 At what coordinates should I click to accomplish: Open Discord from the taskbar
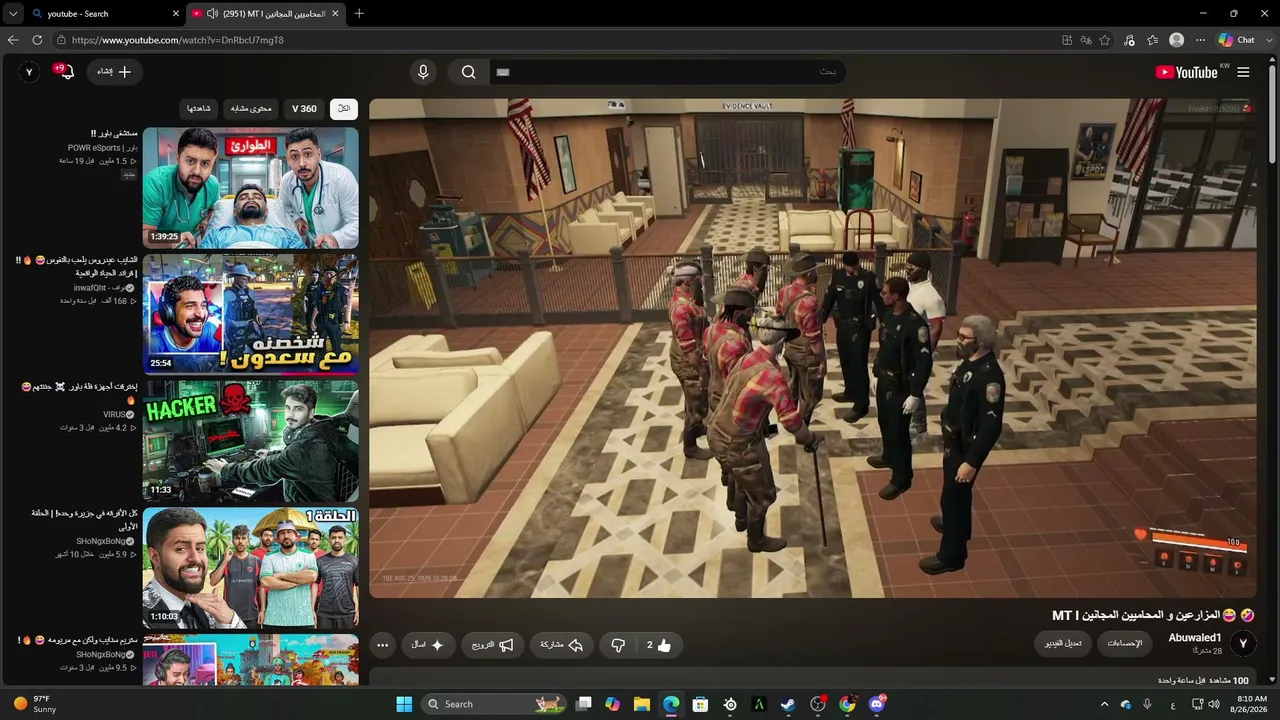(x=877, y=704)
